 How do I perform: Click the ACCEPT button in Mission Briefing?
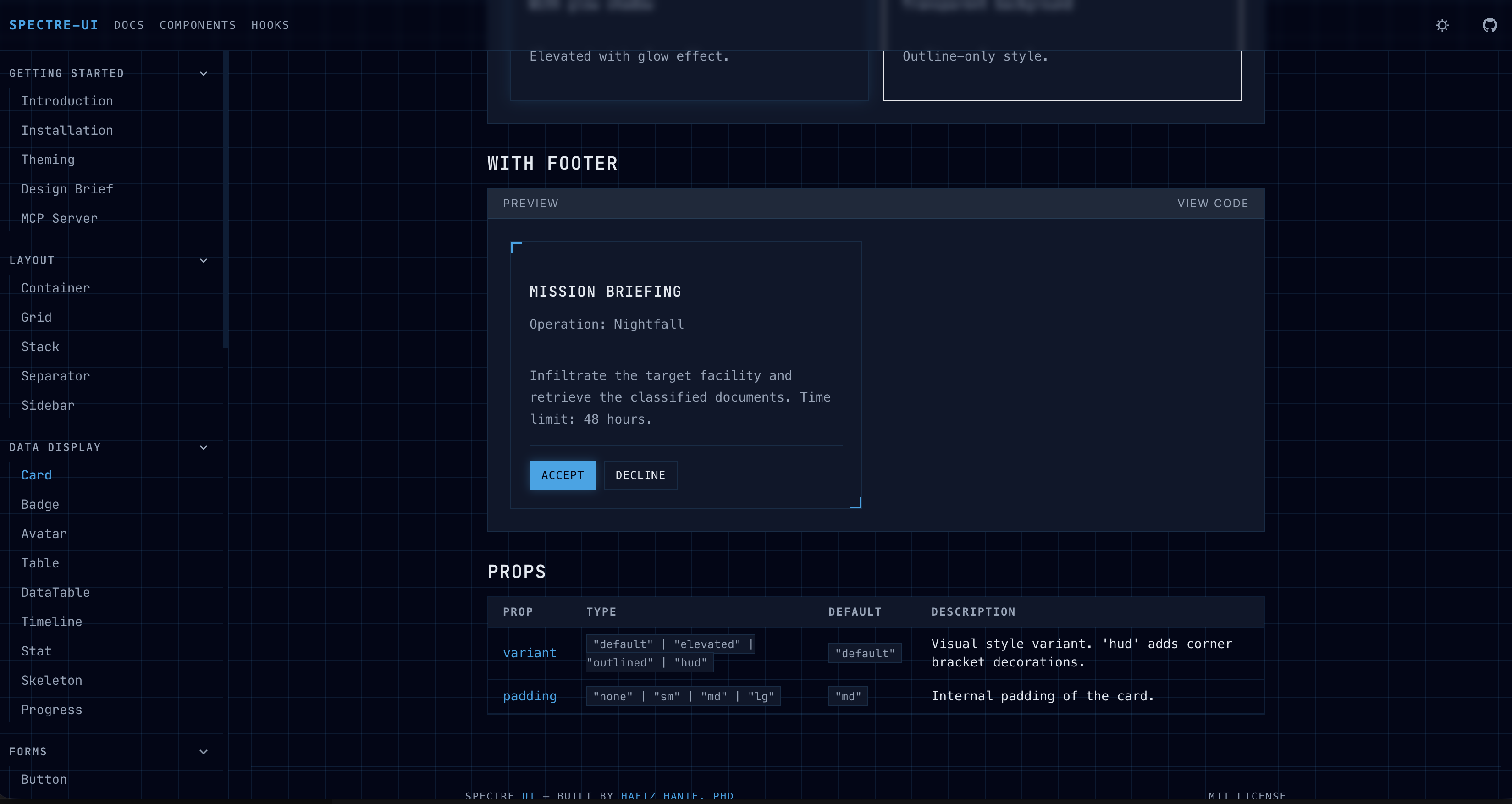pyautogui.click(x=563, y=475)
